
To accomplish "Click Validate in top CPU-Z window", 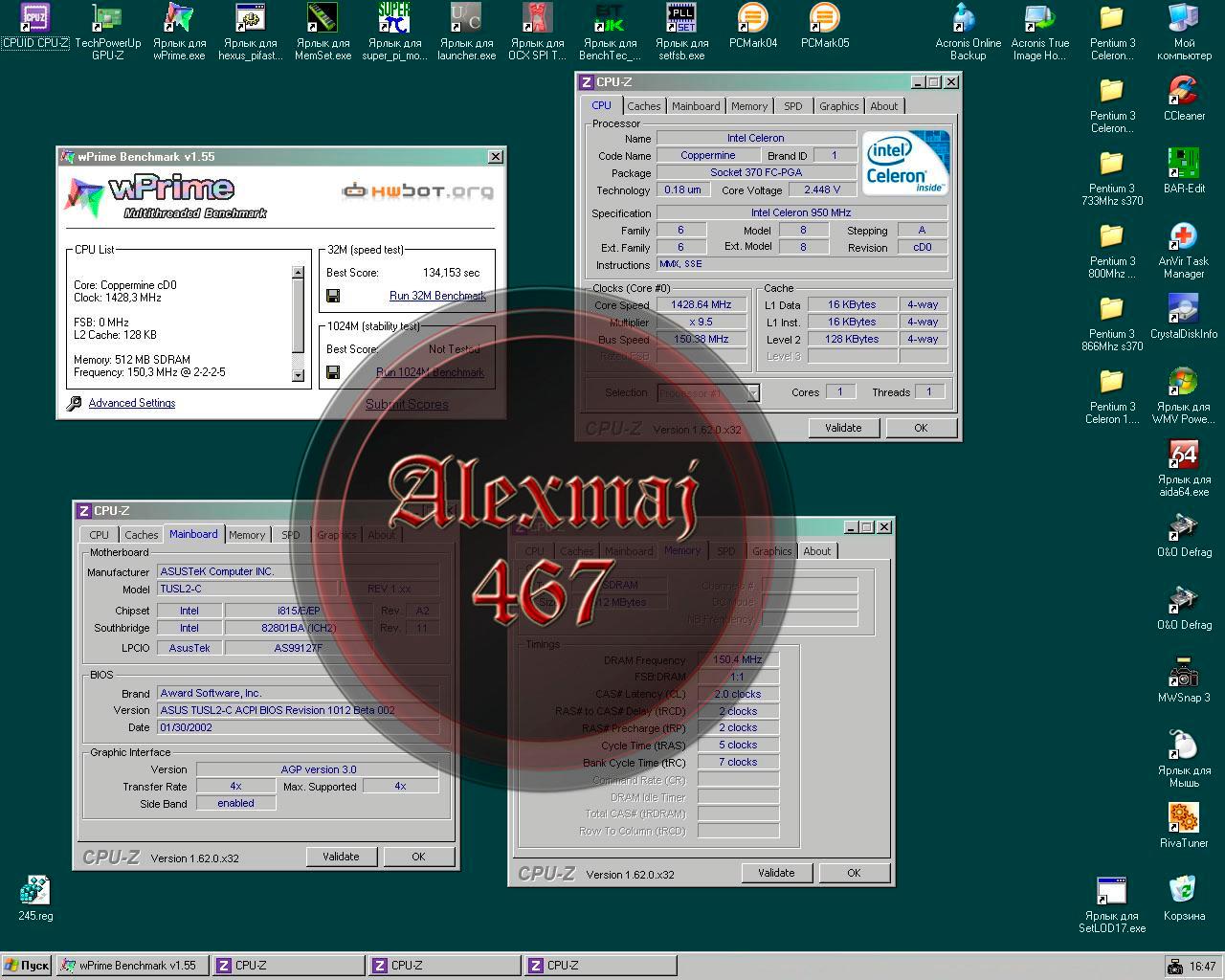I will (843, 428).
